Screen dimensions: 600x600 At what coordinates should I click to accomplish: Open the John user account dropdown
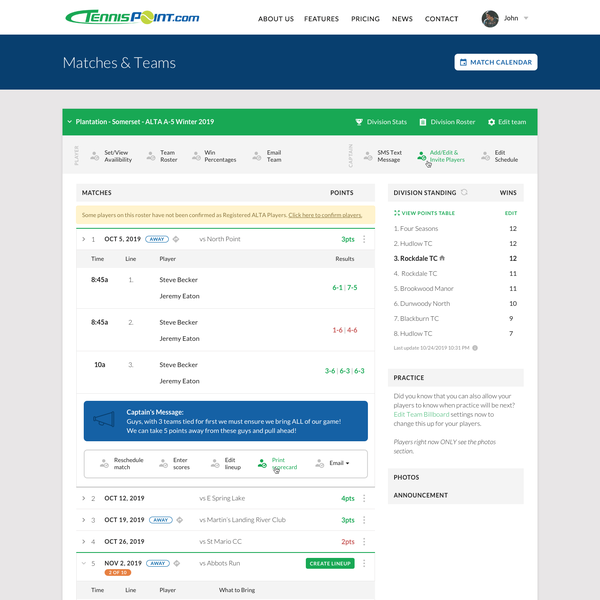click(x=505, y=18)
